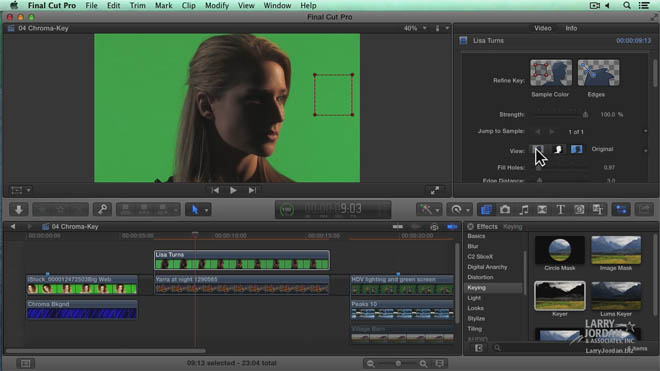660x371 pixels.
Task: Toggle solo button in timeline
Action: 434,227
